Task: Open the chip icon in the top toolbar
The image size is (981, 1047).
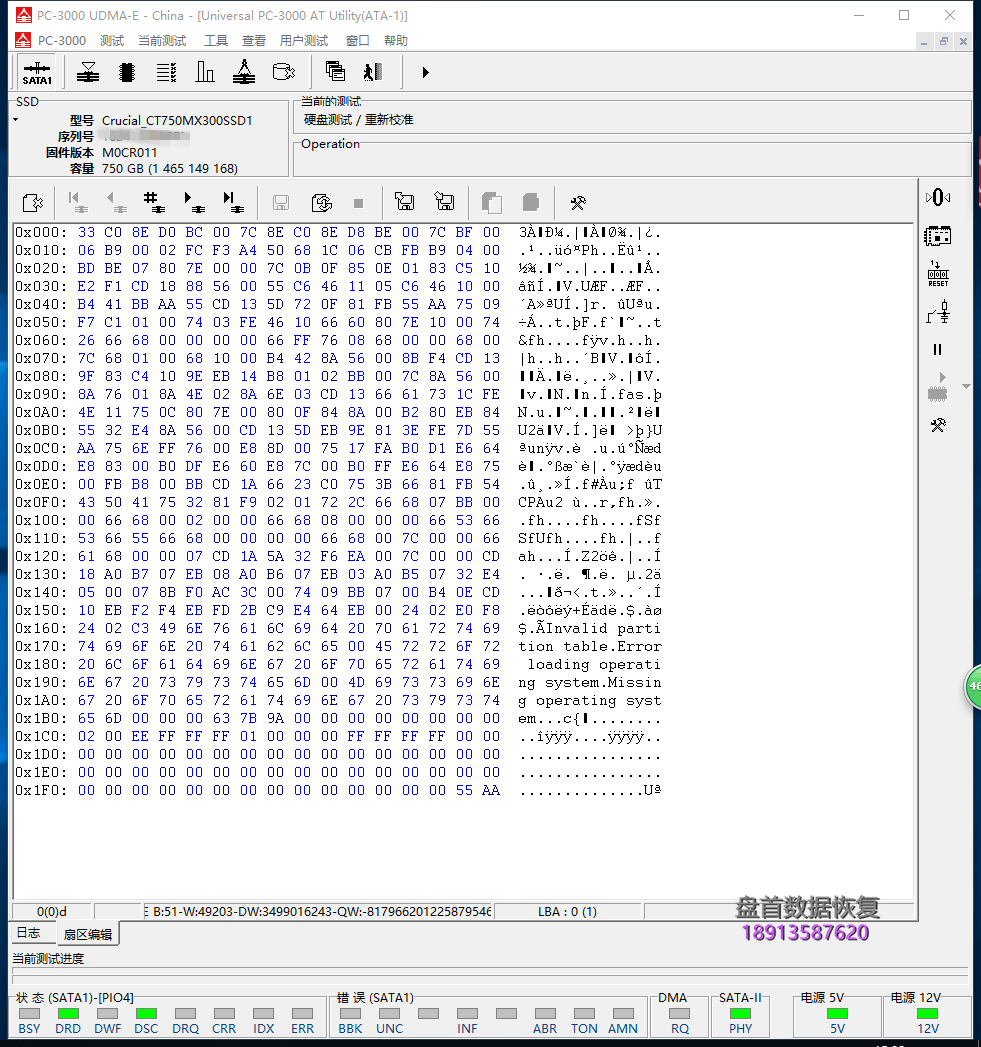Action: (127, 72)
